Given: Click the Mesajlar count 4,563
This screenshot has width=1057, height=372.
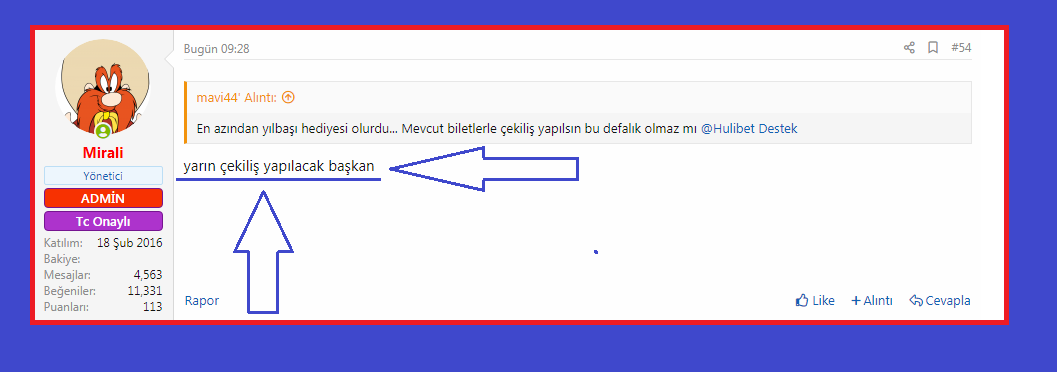Looking at the screenshot, I should click(148, 275).
